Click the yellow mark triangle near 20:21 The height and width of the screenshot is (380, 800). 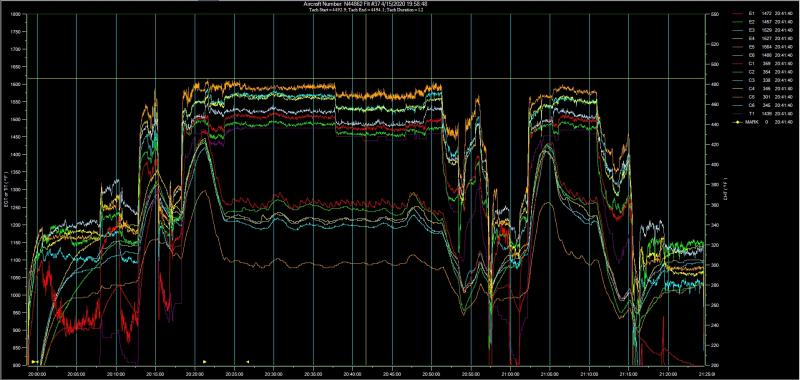[x=205, y=361]
